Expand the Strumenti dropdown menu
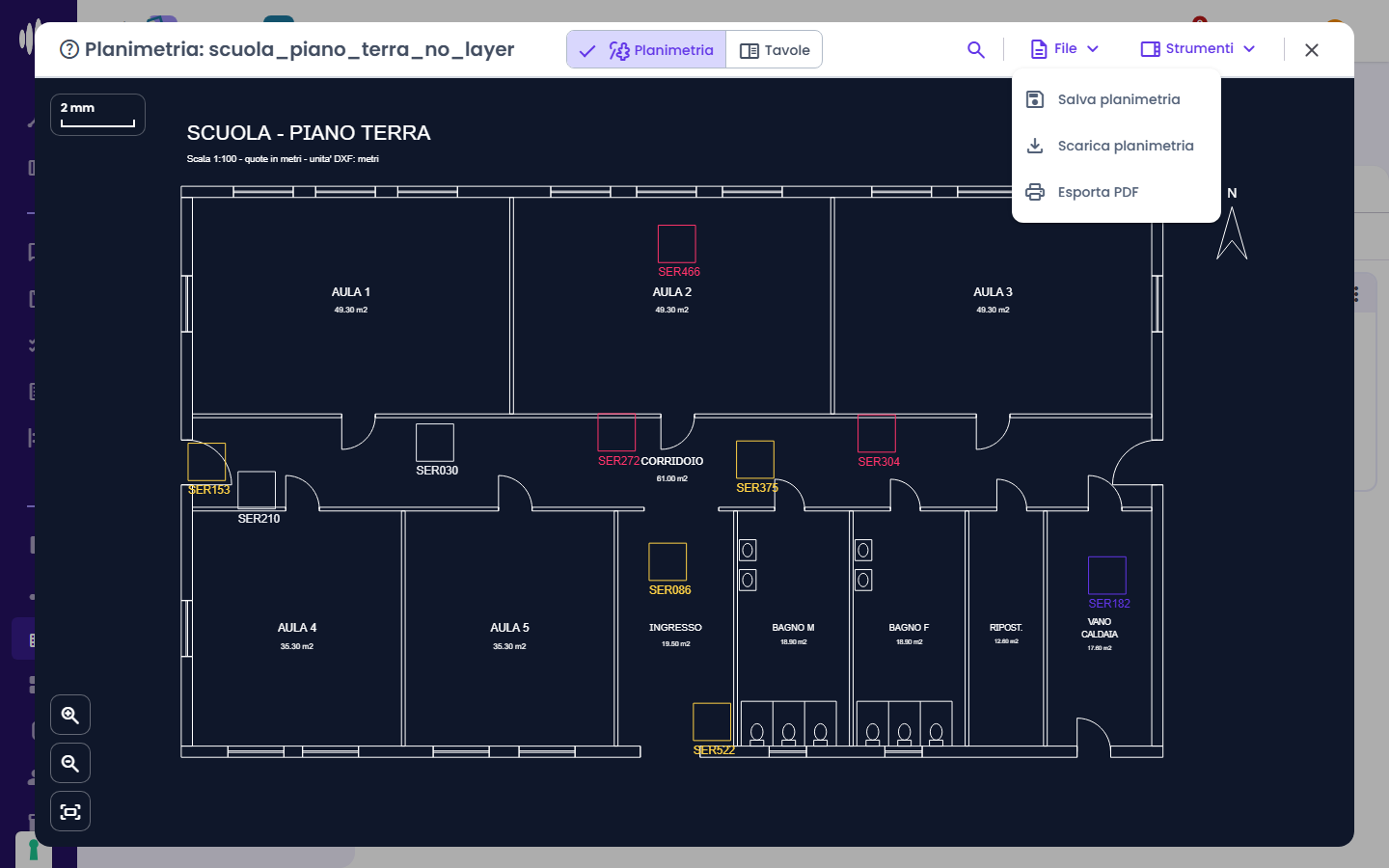This screenshot has height=868, width=1389. pyautogui.click(x=1198, y=49)
